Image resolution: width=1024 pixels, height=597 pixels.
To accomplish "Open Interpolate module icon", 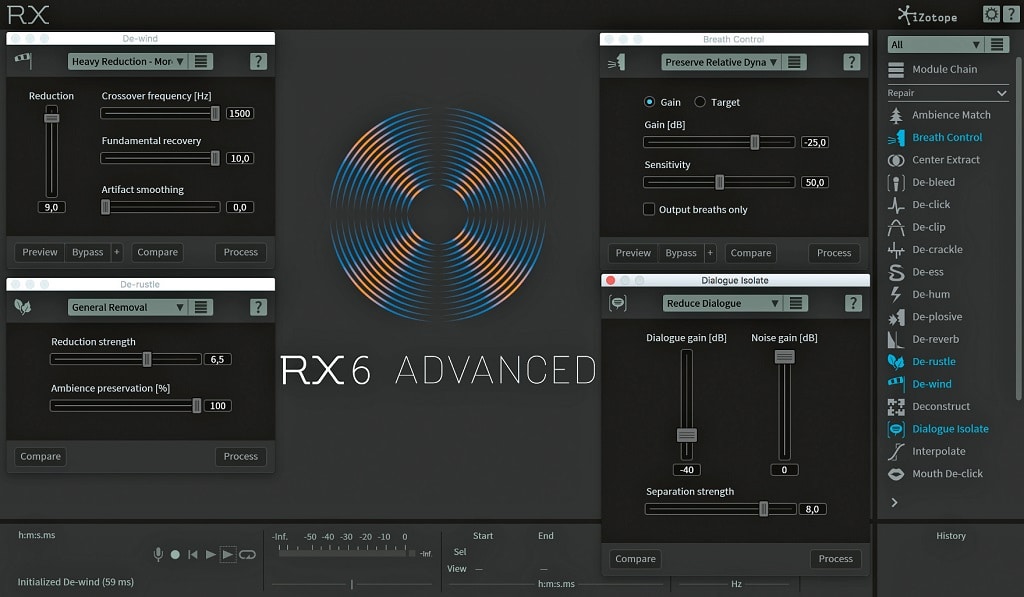I will 896,451.
